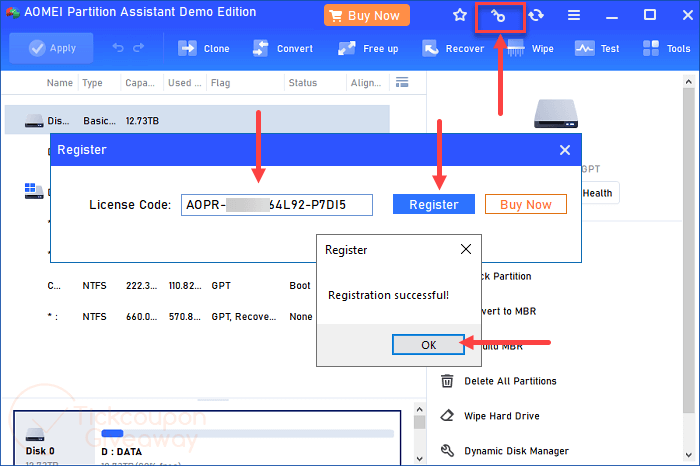This screenshot has height=466, width=700.
Task: Open the Test toolbar menu
Action: 597,48
